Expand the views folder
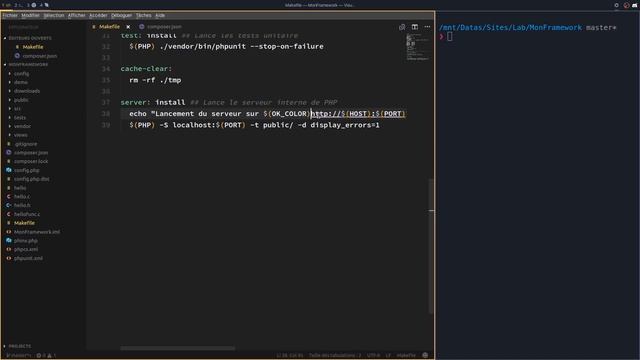640x360 pixels. [x=20, y=135]
